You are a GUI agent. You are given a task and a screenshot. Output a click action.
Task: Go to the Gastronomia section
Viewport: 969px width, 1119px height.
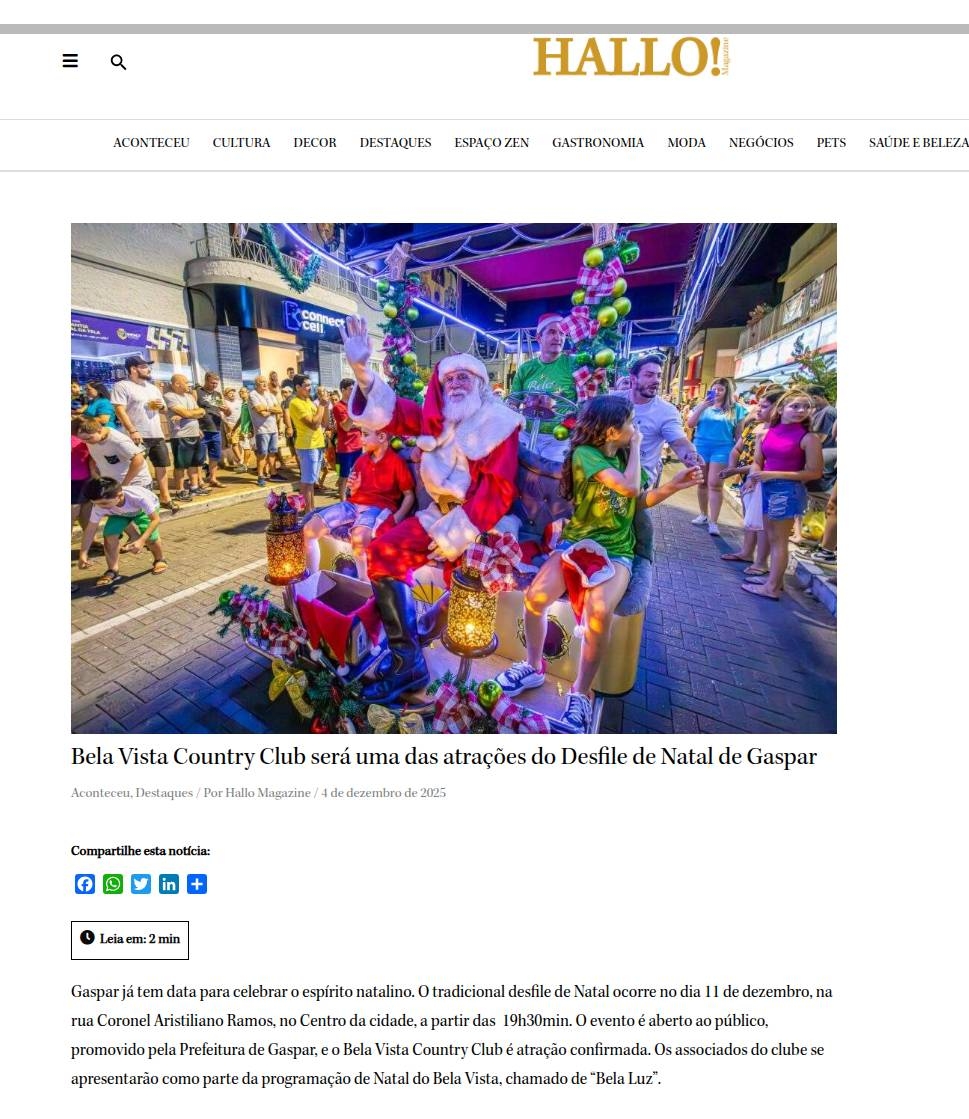click(598, 143)
